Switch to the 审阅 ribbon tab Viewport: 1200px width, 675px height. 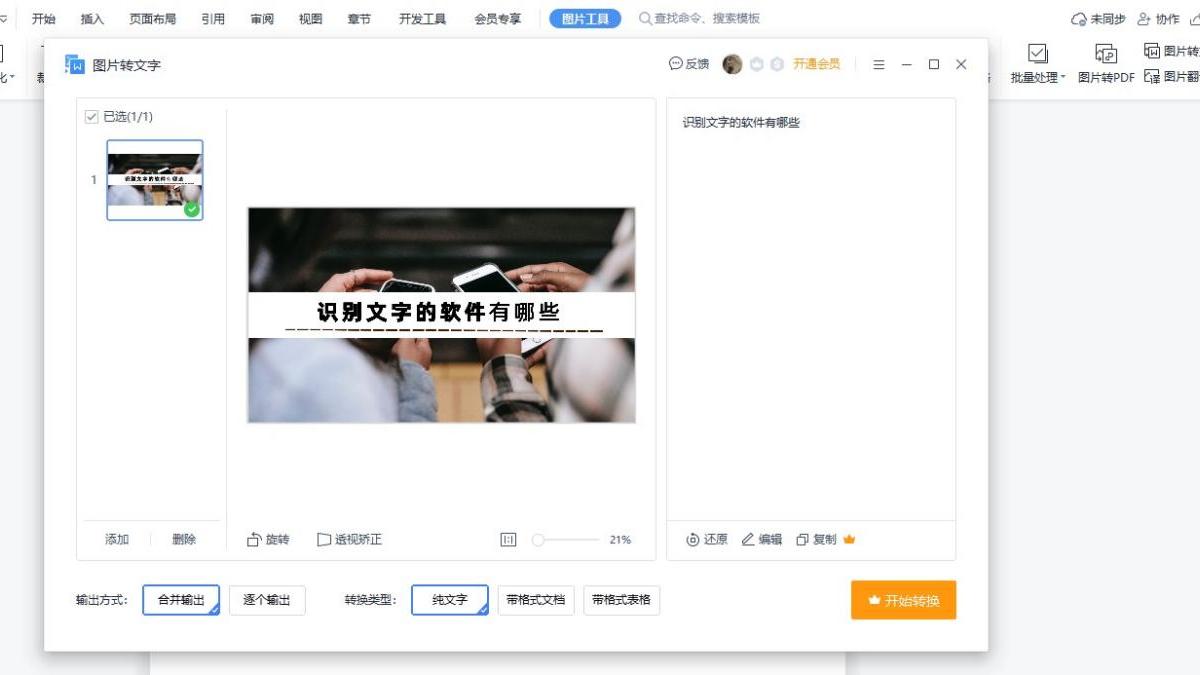pos(261,17)
